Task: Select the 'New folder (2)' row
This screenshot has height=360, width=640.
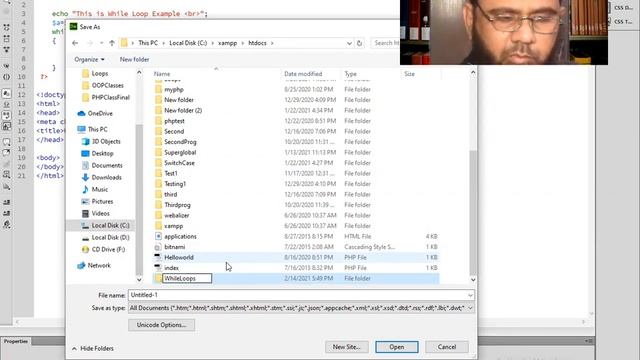Action: pyautogui.click(x=296, y=111)
